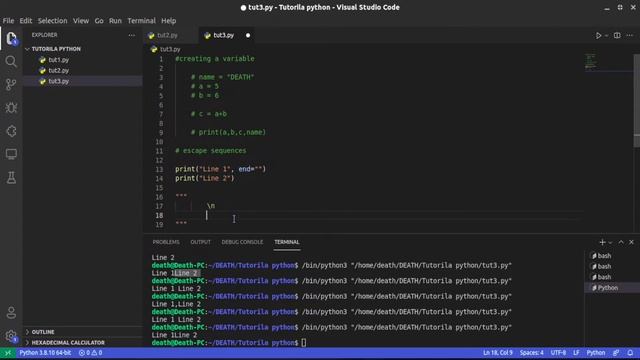
Task: Maximize the terminal panel size
Action: (621, 242)
